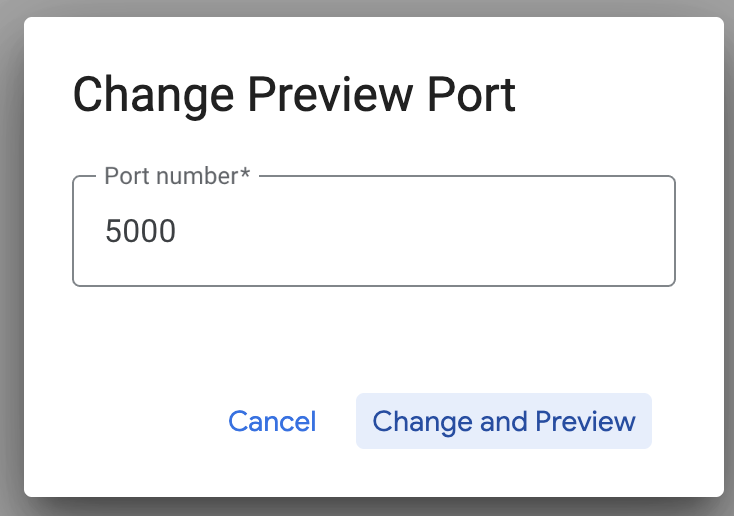This screenshot has width=734, height=516.
Task: Hit the highlighted Change and Preview action
Action: pyautogui.click(x=503, y=421)
